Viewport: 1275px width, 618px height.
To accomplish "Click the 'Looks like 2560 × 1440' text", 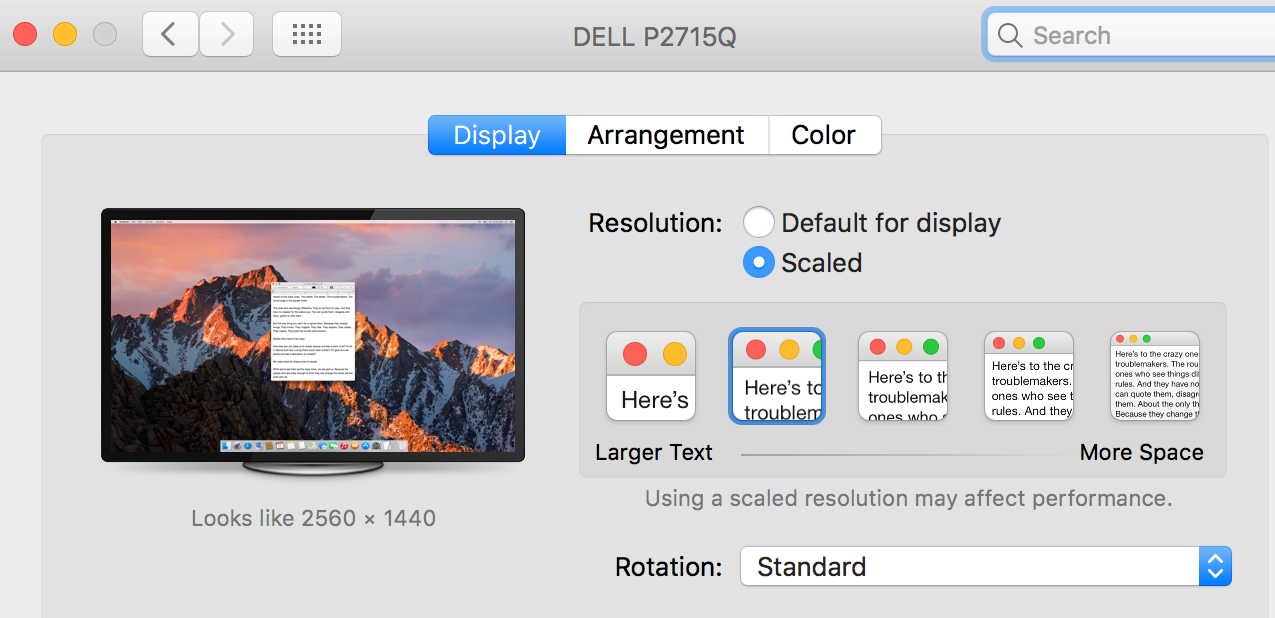I will 314,519.
